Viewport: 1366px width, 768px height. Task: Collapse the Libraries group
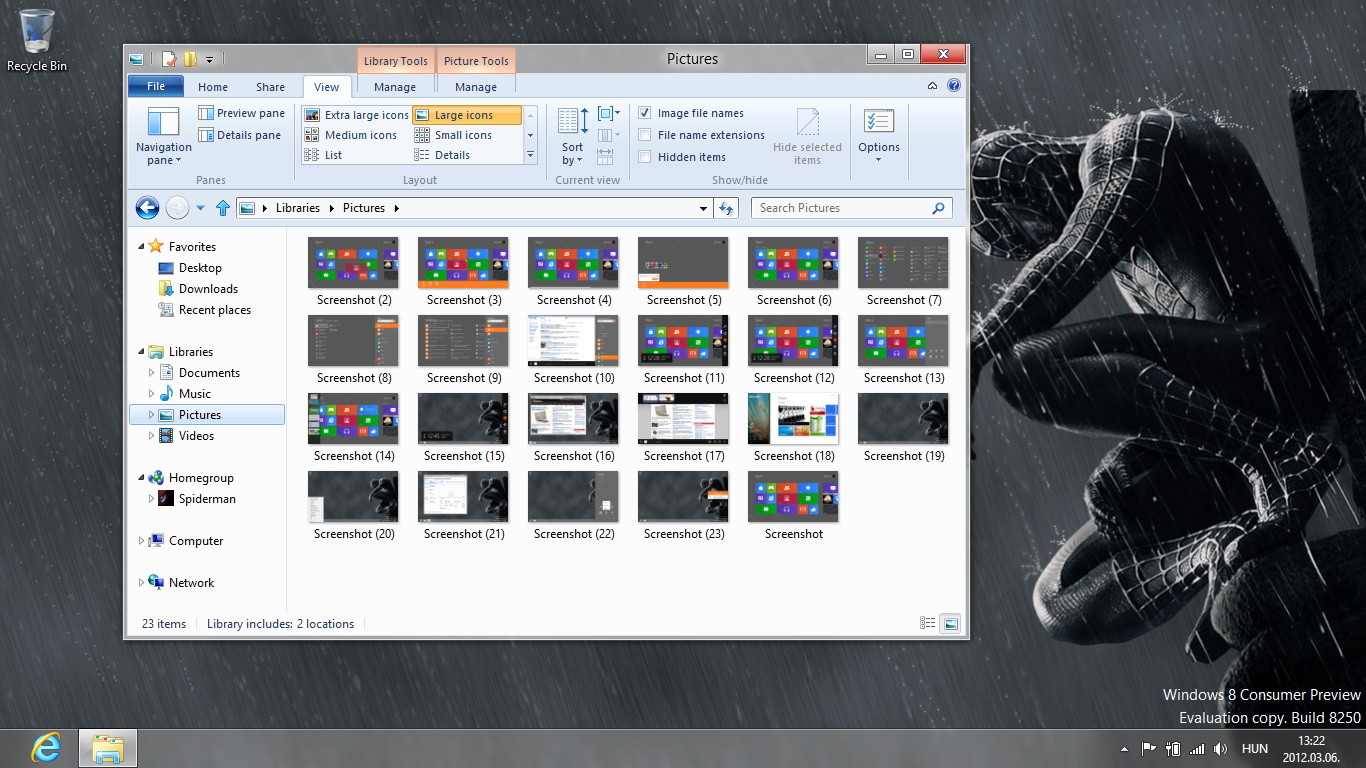click(x=141, y=352)
